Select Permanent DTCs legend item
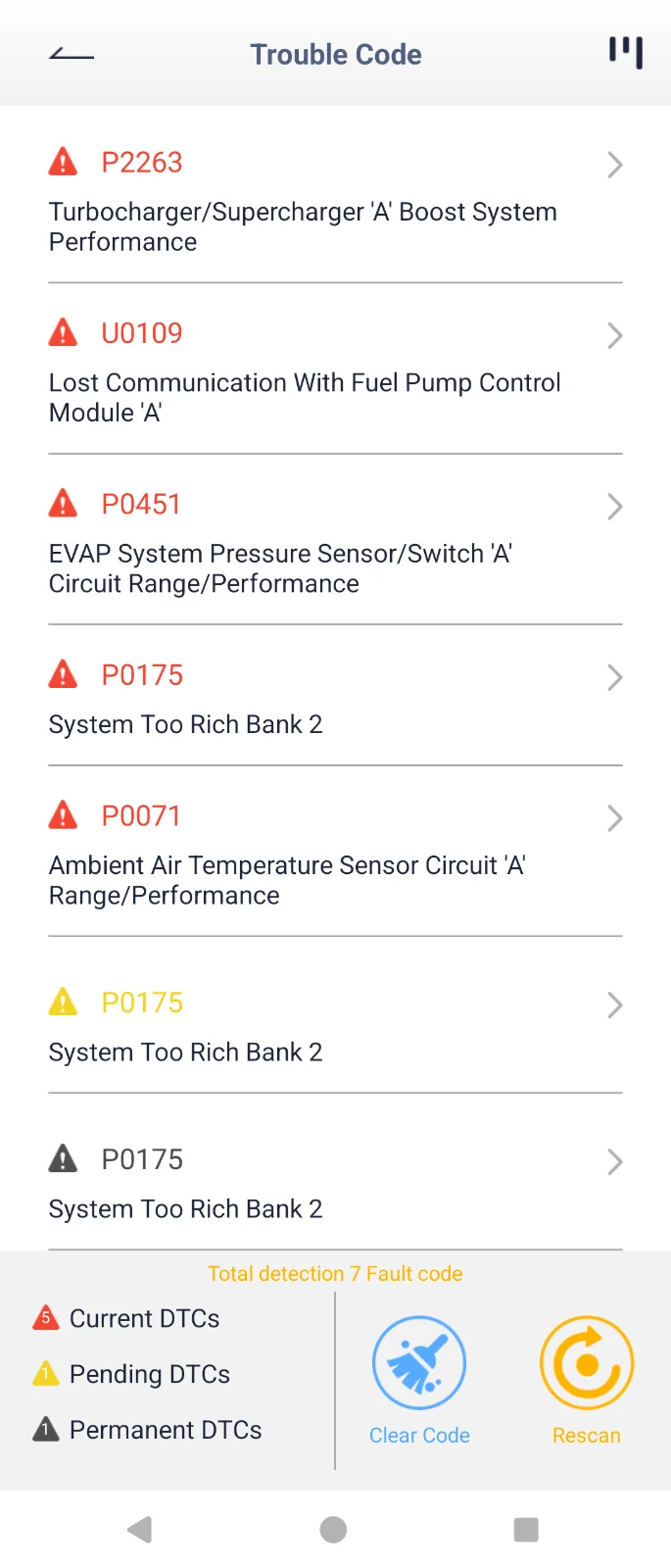The width and height of the screenshot is (671, 1568). tap(147, 1430)
